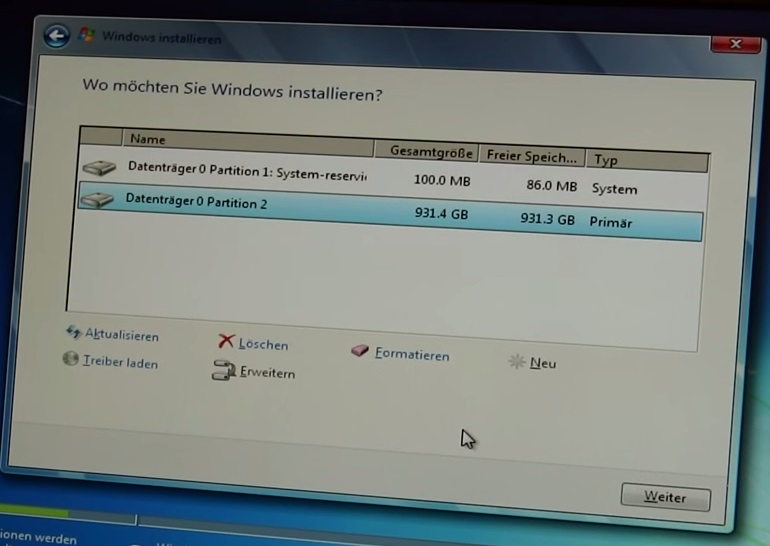The image size is (770, 546).
Task: Choose the Erweitern link
Action: tap(268, 373)
